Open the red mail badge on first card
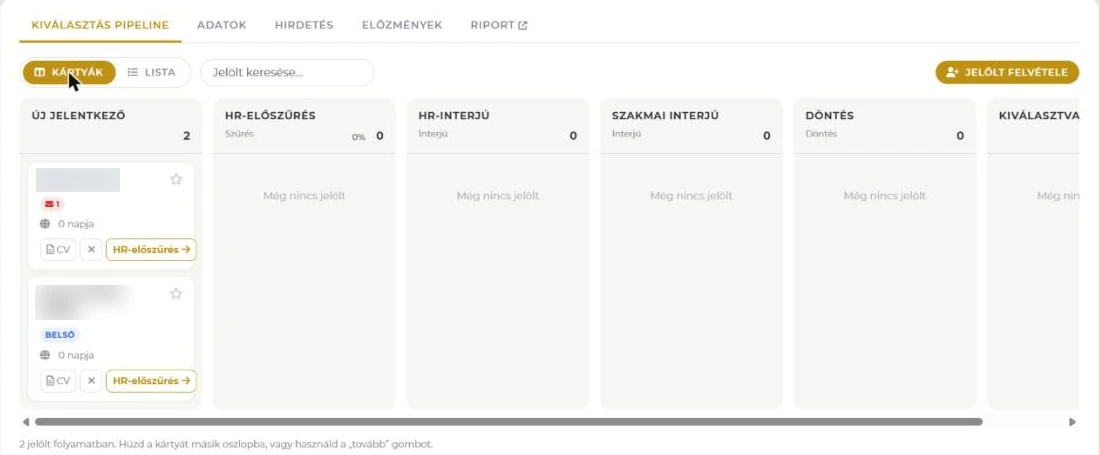This screenshot has width=1100, height=455. coord(52,204)
